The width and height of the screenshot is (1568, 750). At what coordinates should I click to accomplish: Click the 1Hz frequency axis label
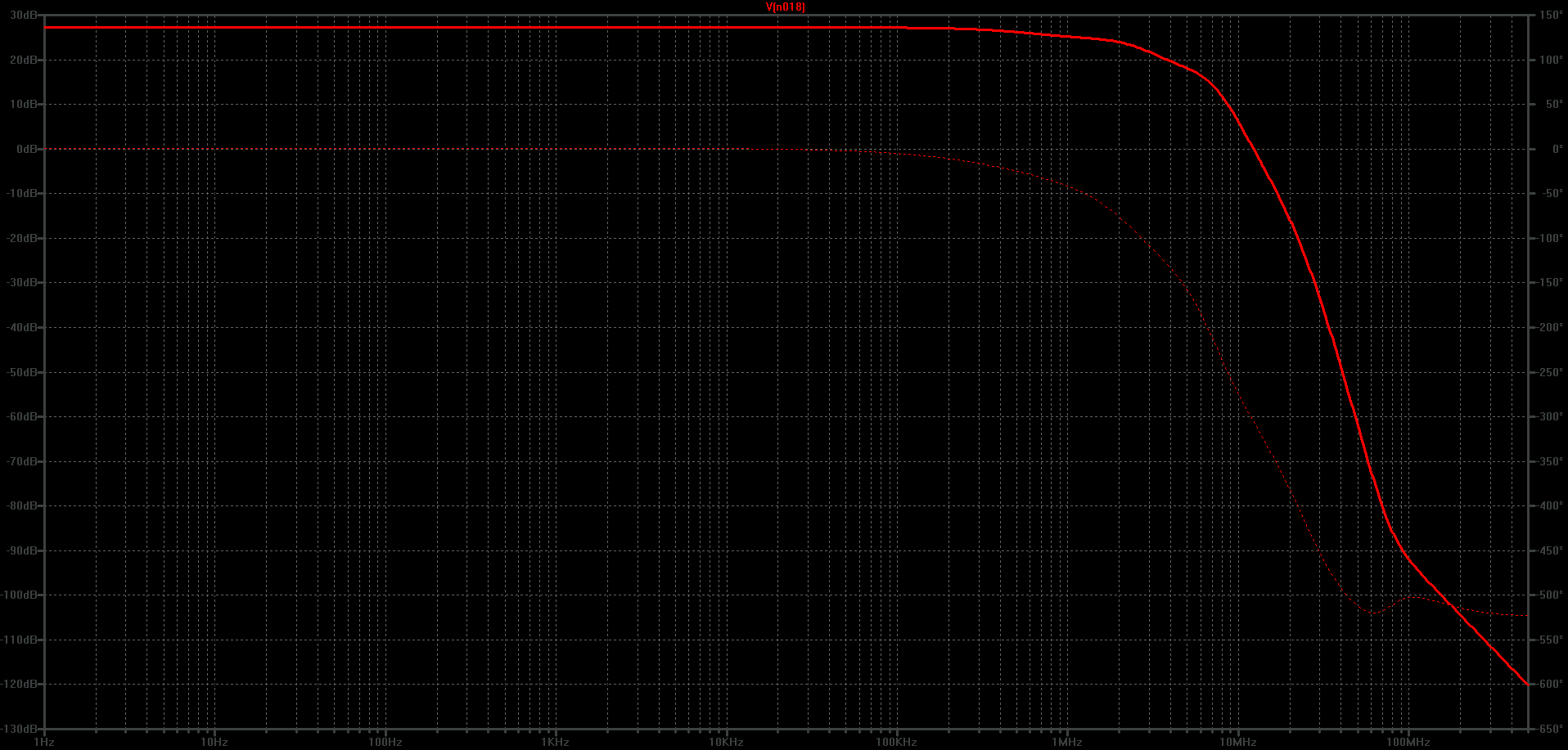click(43, 742)
